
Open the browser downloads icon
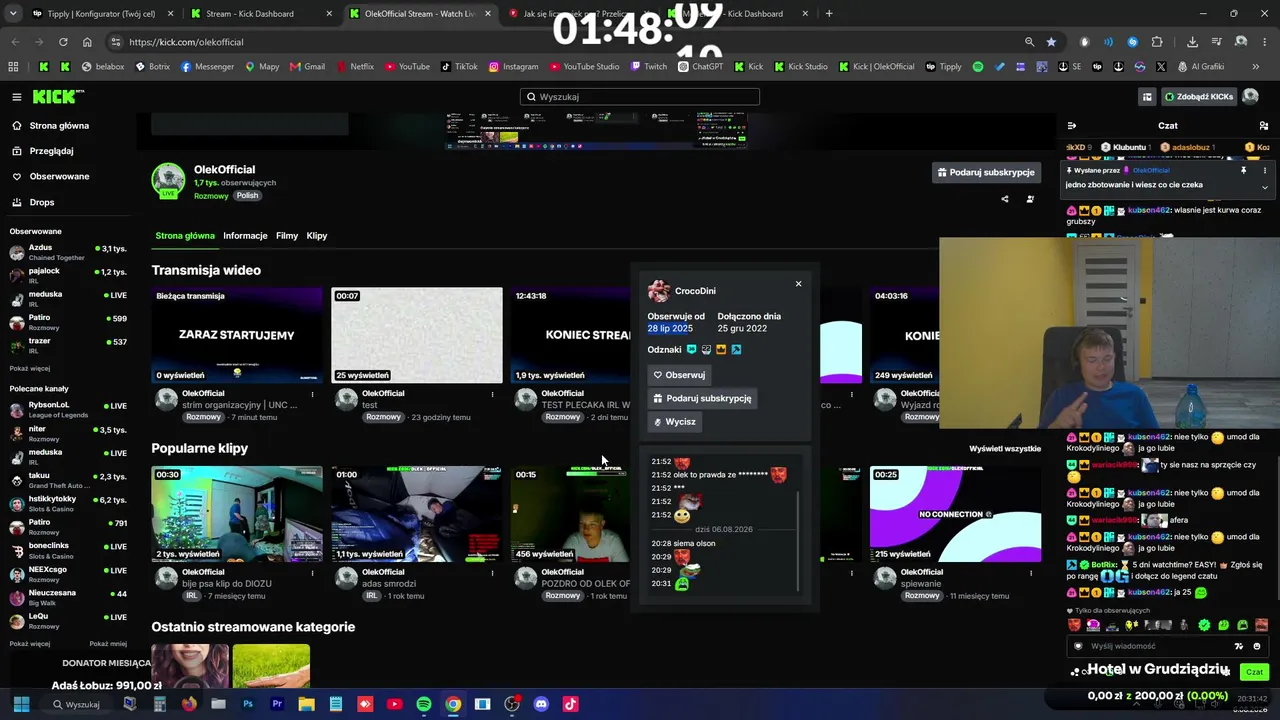1192,42
